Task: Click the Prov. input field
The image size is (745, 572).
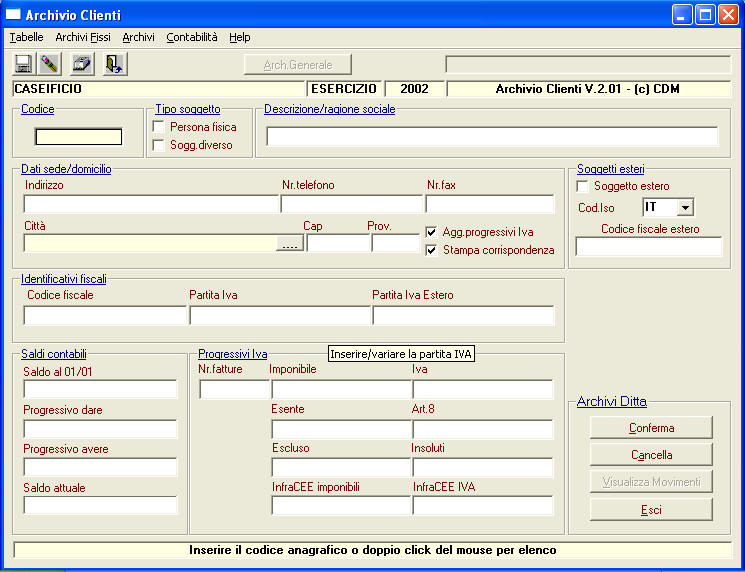Action: pos(395,243)
